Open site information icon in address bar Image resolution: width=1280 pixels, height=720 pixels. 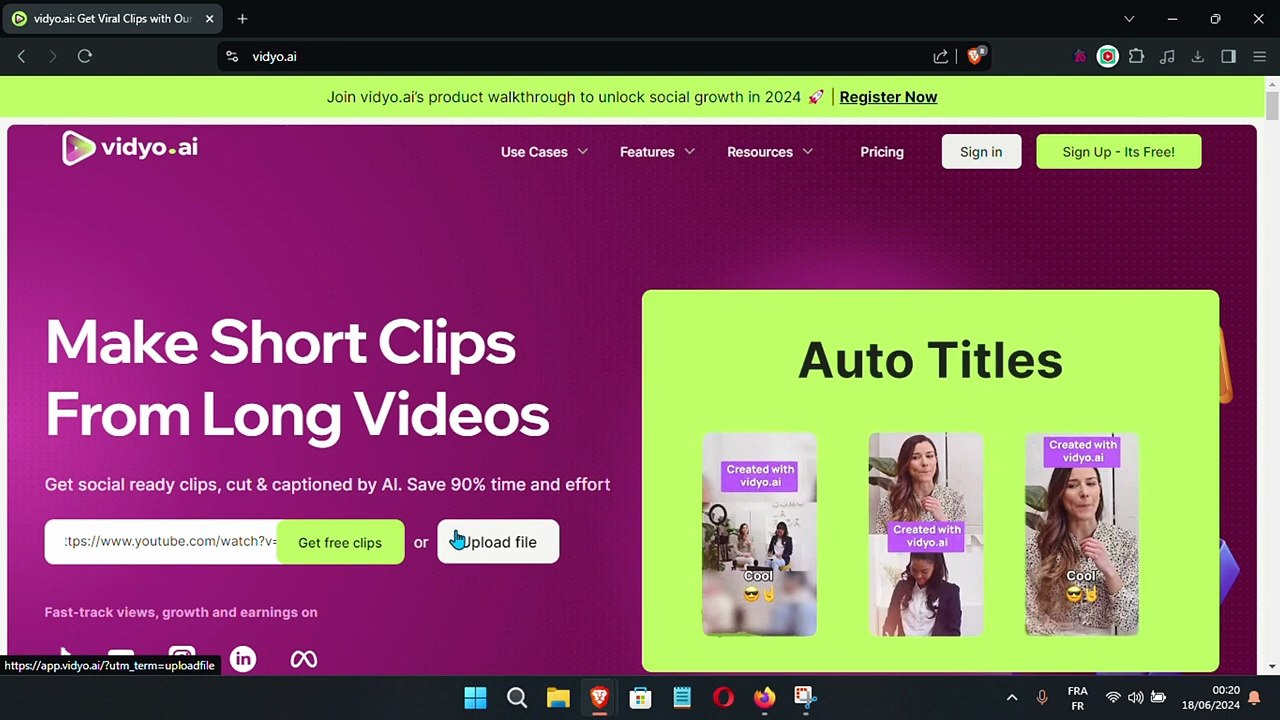232,57
